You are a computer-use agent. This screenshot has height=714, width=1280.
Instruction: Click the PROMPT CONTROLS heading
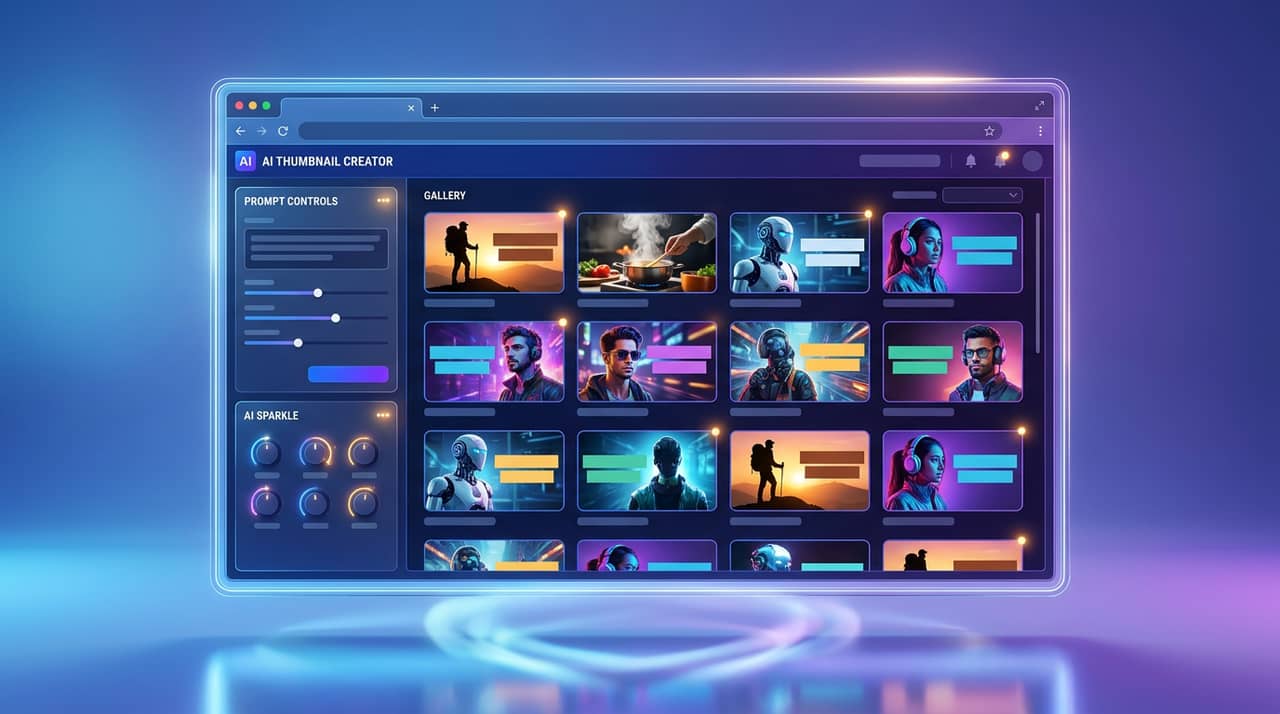(x=291, y=201)
